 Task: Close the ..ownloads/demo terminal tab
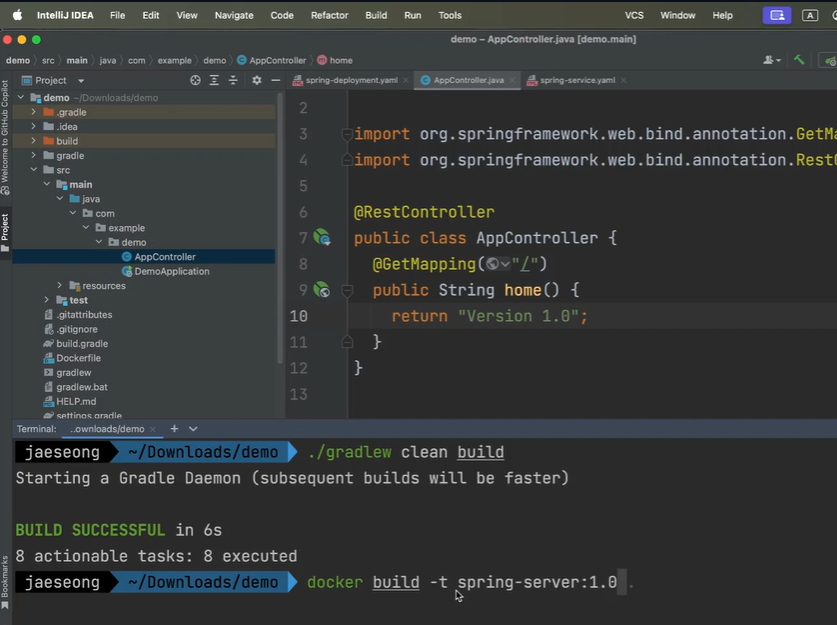pos(153,429)
